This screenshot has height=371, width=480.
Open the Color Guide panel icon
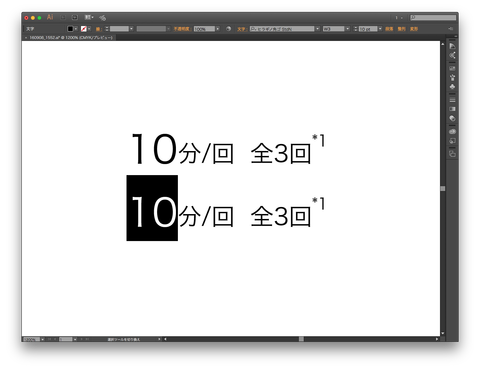(x=452, y=46)
